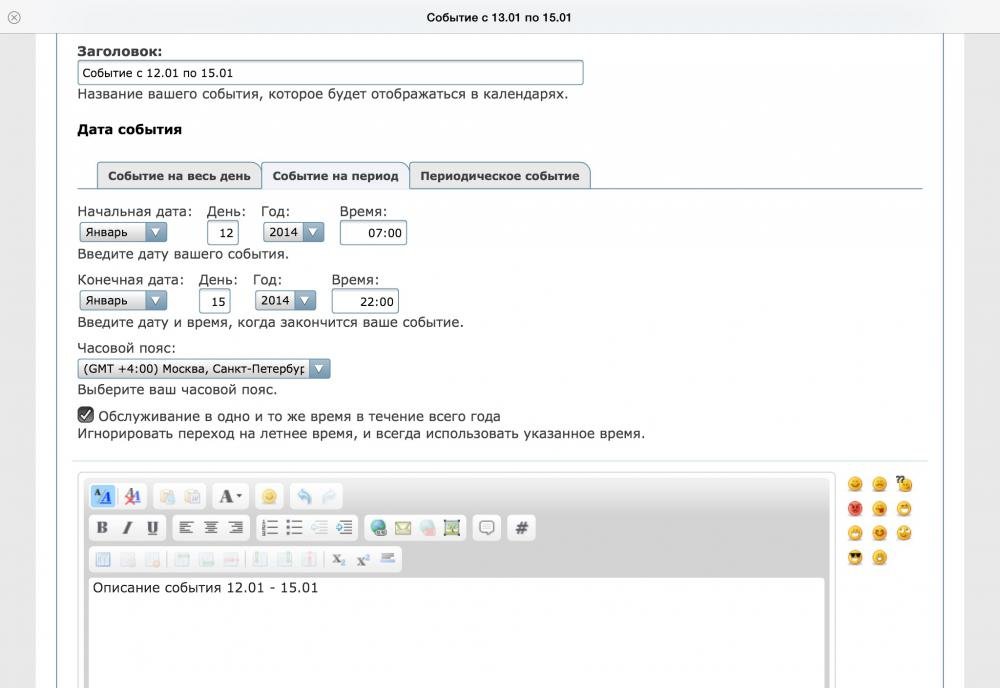Center-align the text in the editor
The image size is (1000, 688).
pyautogui.click(x=211, y=528)
